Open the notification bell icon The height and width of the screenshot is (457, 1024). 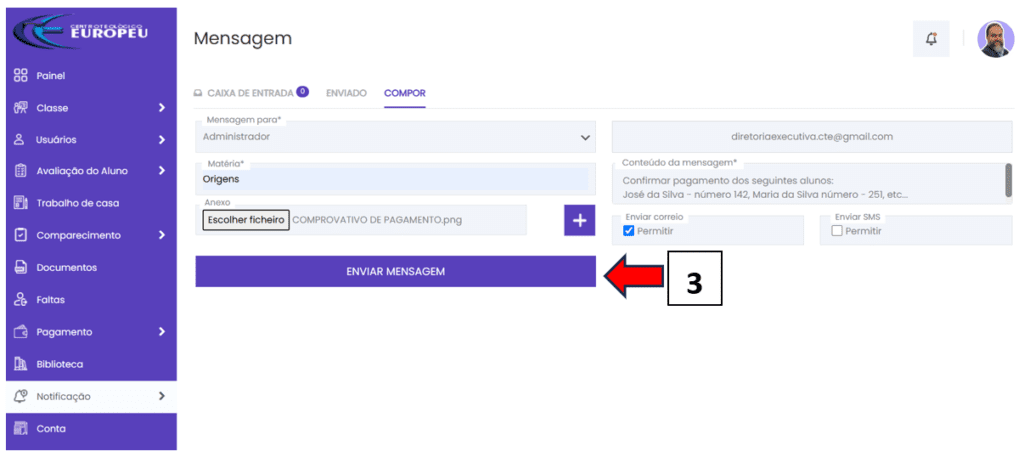click(931, 39)
